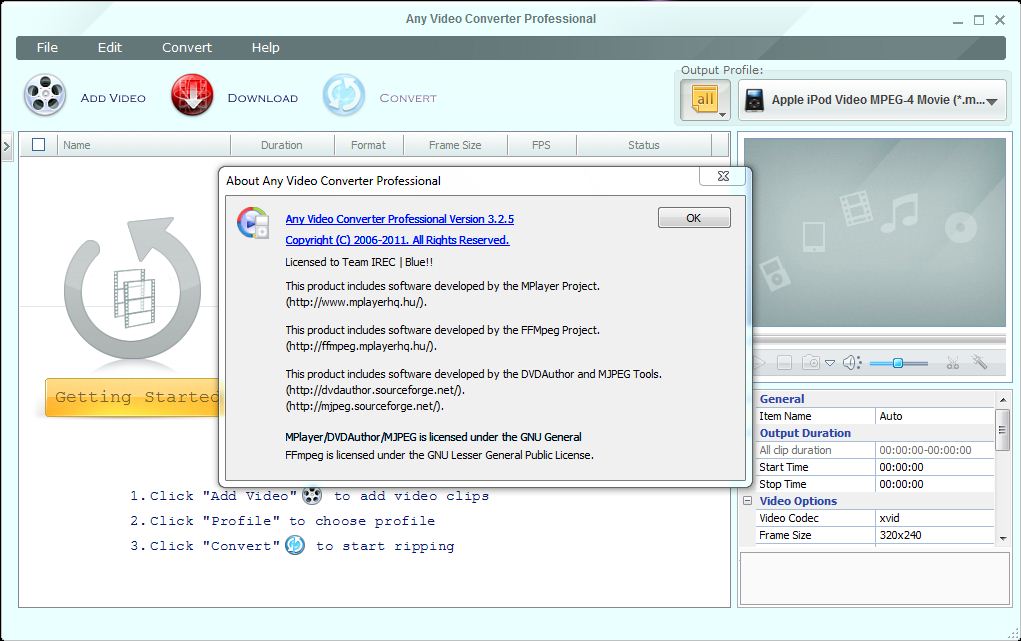Click the All clip duration row label
This screenshot has width=1021, height=641.
(x=795, y=450)
